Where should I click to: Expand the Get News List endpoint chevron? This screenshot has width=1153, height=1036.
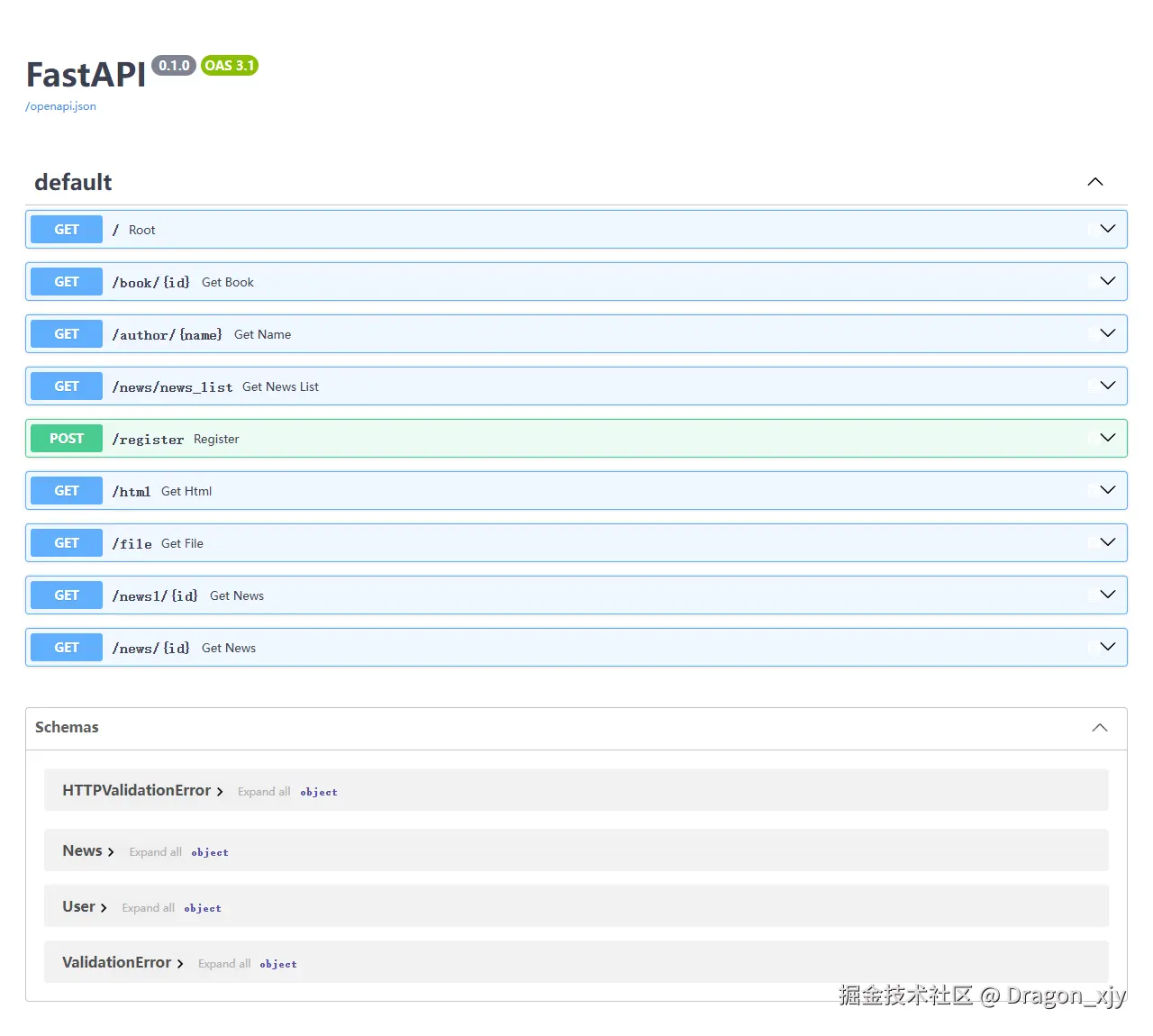(x=1108, y=386)
